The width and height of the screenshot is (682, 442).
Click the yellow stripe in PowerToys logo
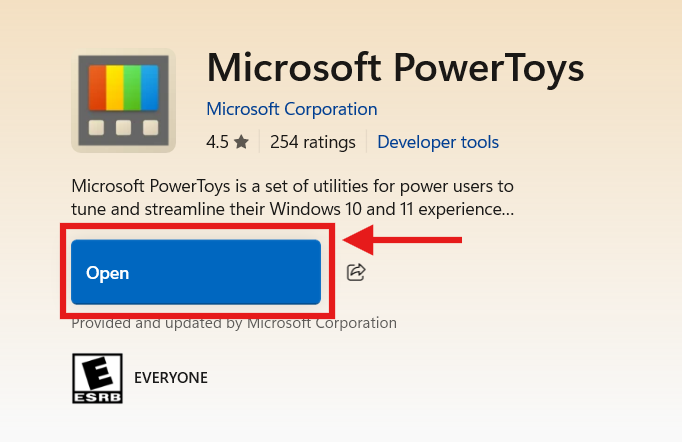(x=115, y=87)
